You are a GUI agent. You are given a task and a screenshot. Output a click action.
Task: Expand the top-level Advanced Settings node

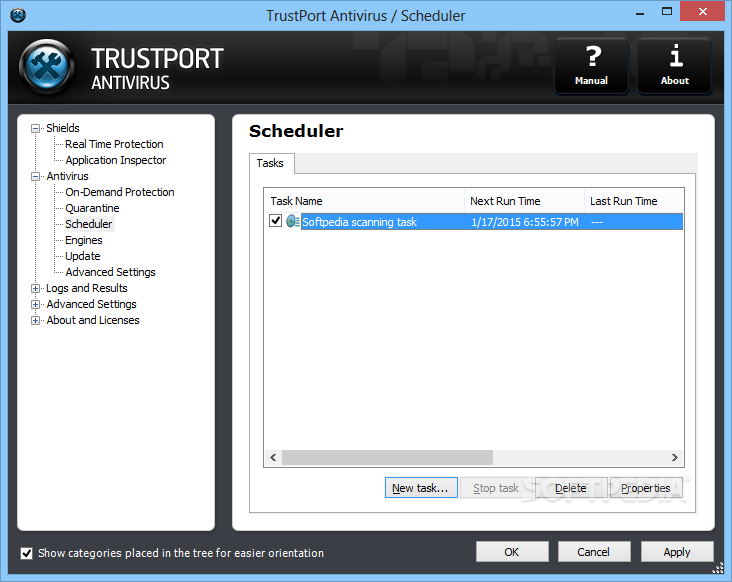35,304
